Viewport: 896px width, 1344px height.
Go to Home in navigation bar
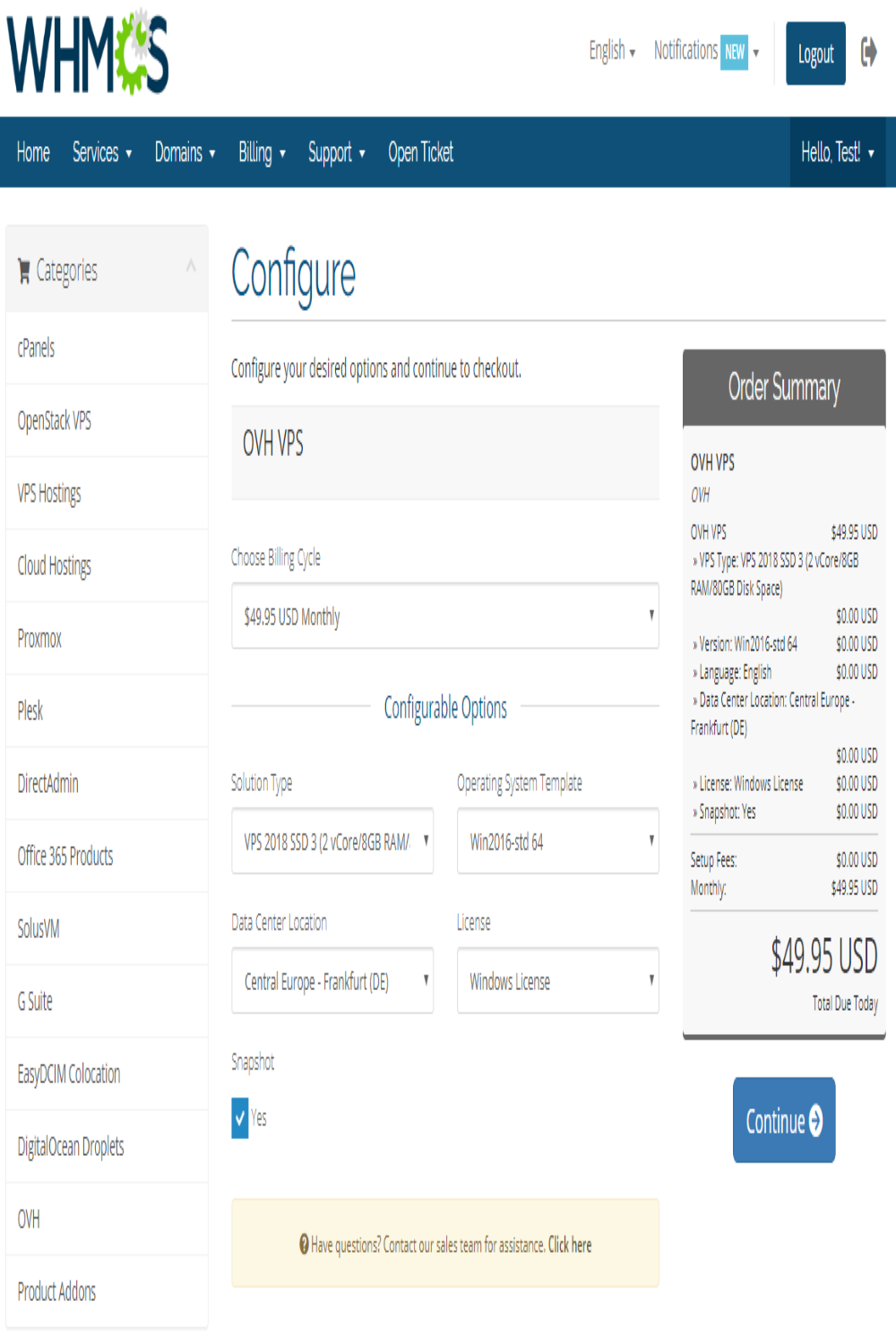(33, 152)
